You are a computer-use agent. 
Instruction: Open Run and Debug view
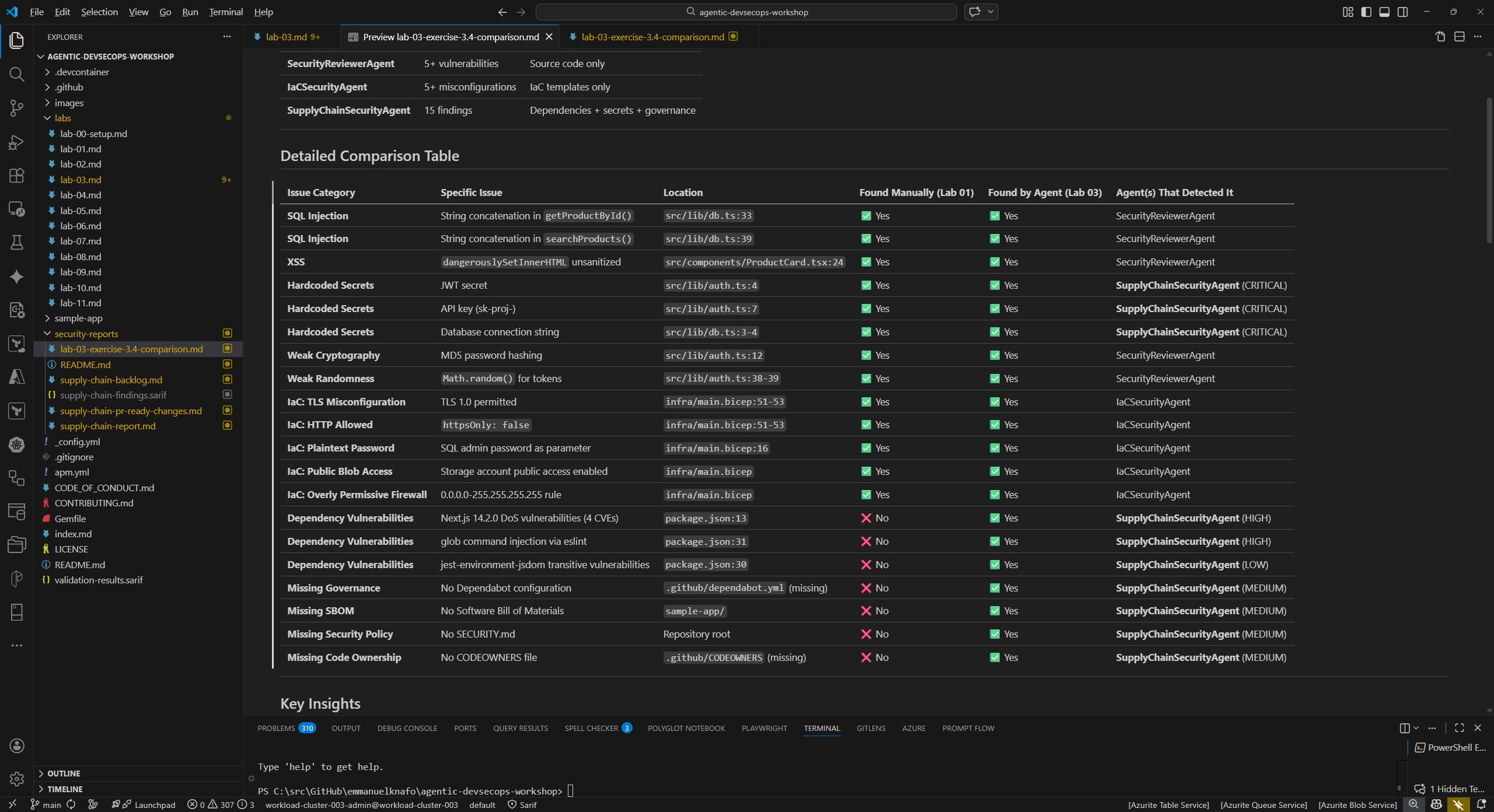[16, 142]
